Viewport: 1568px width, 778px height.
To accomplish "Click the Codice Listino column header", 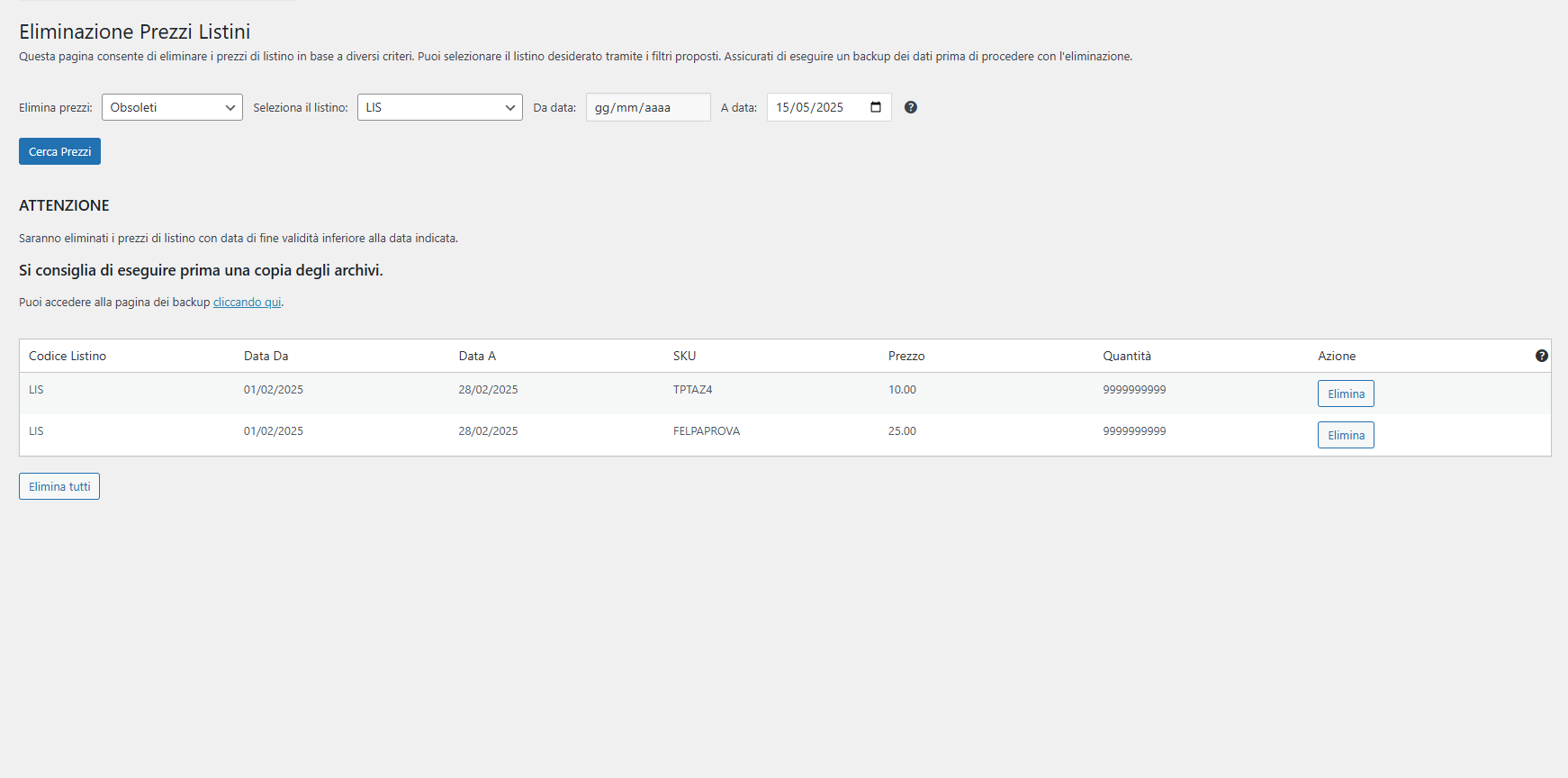I will pyautogui.click(x=68, y=356).
